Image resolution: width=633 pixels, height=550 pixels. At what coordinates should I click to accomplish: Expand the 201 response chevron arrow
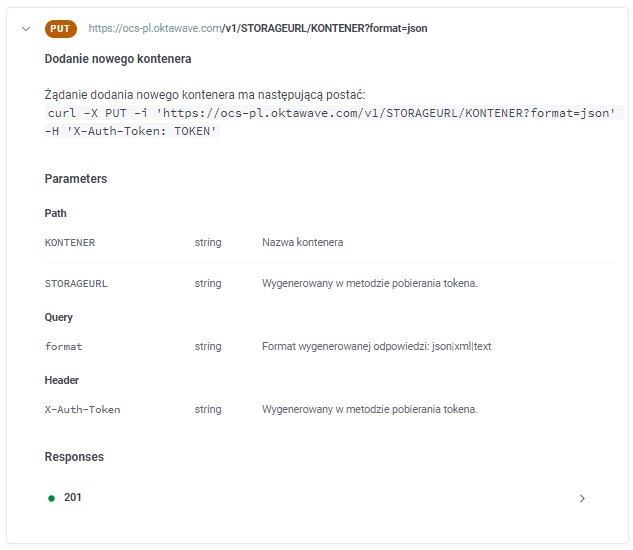tap(582, 498)
